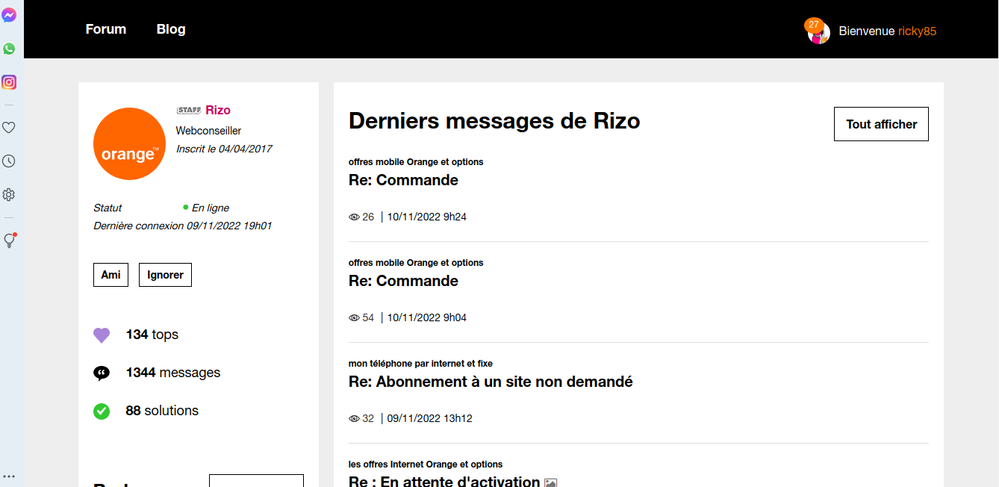Click Derniers messages de Rizo heading

pyautogui.click(x=494, y=121)
